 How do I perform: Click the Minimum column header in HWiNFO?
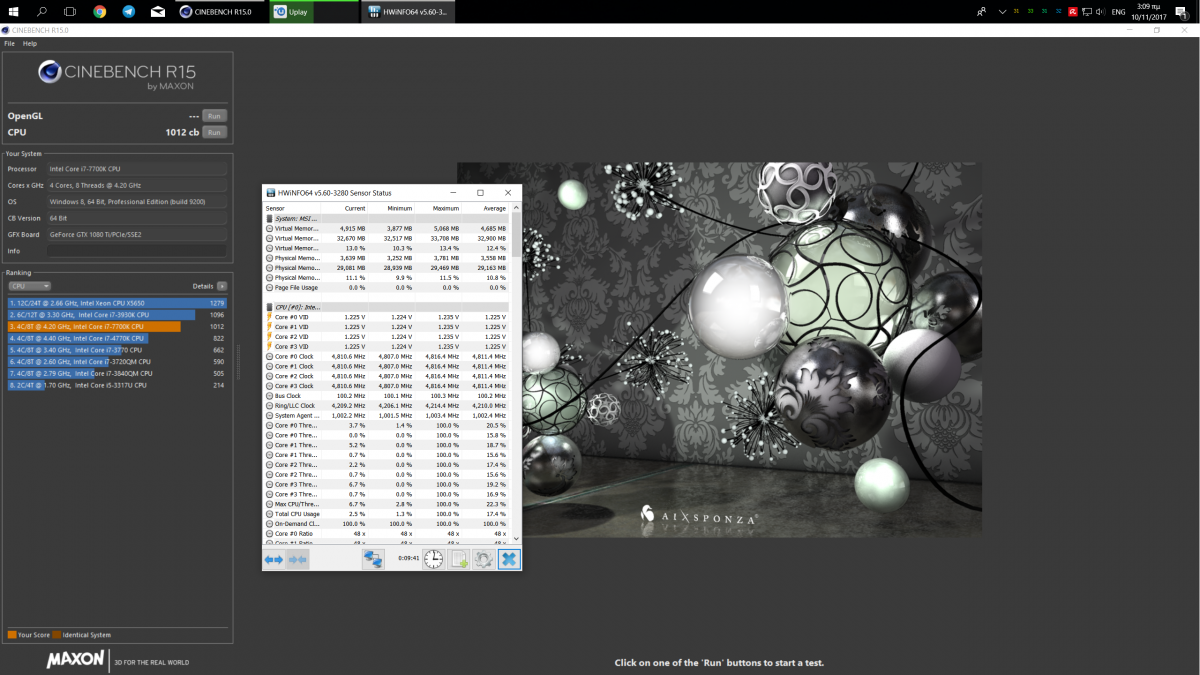click(x=393, y=208)
